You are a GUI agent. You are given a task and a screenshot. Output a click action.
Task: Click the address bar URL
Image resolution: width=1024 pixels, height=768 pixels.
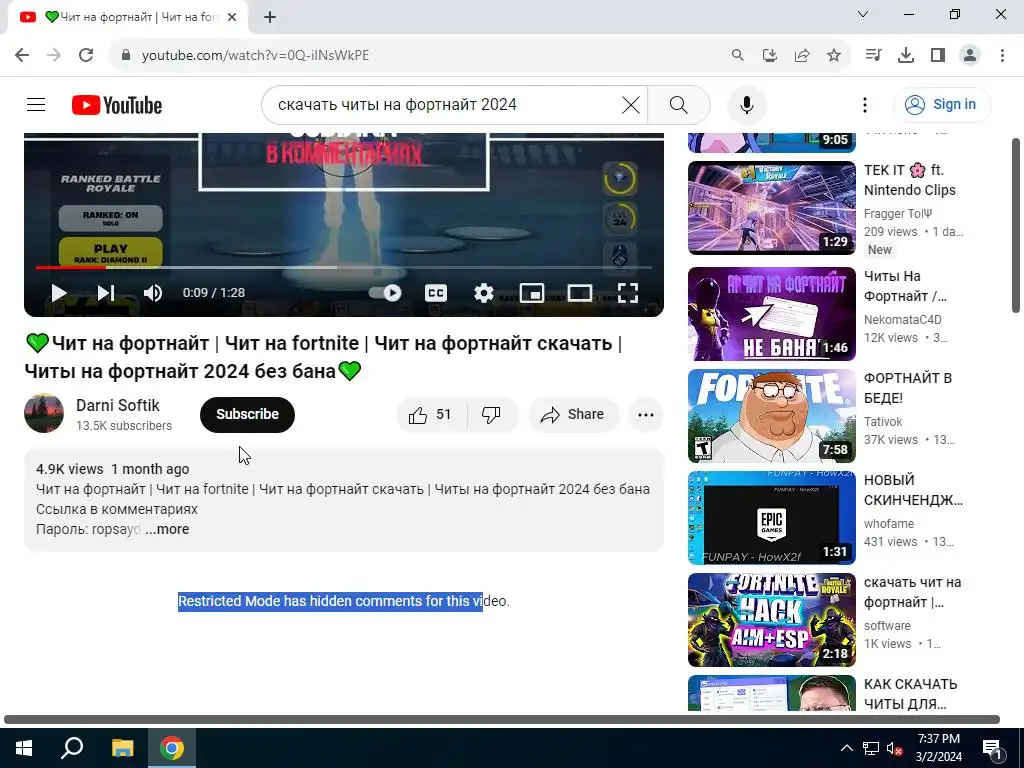tap(255, 56)
